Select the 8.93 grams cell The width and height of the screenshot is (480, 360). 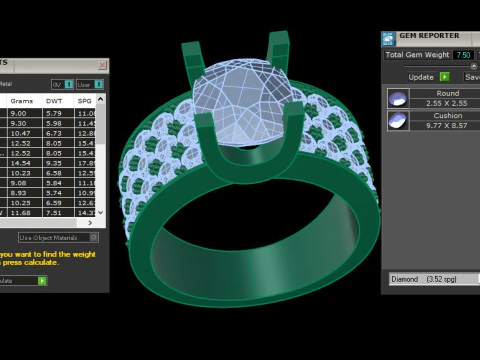click(x=25, y=193)
